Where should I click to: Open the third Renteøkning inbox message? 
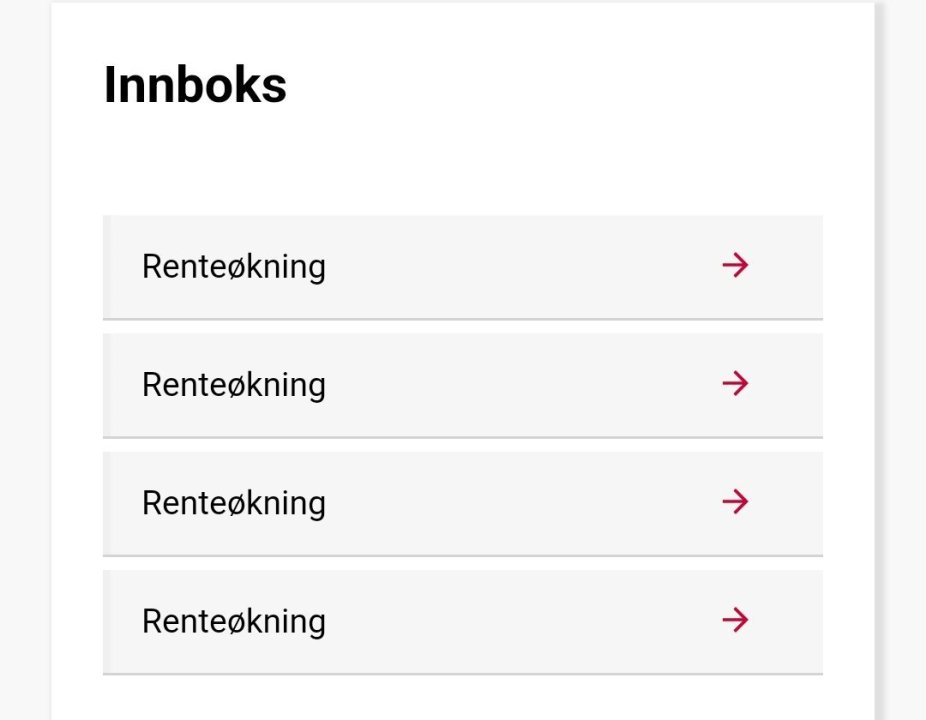coord(462,503)
